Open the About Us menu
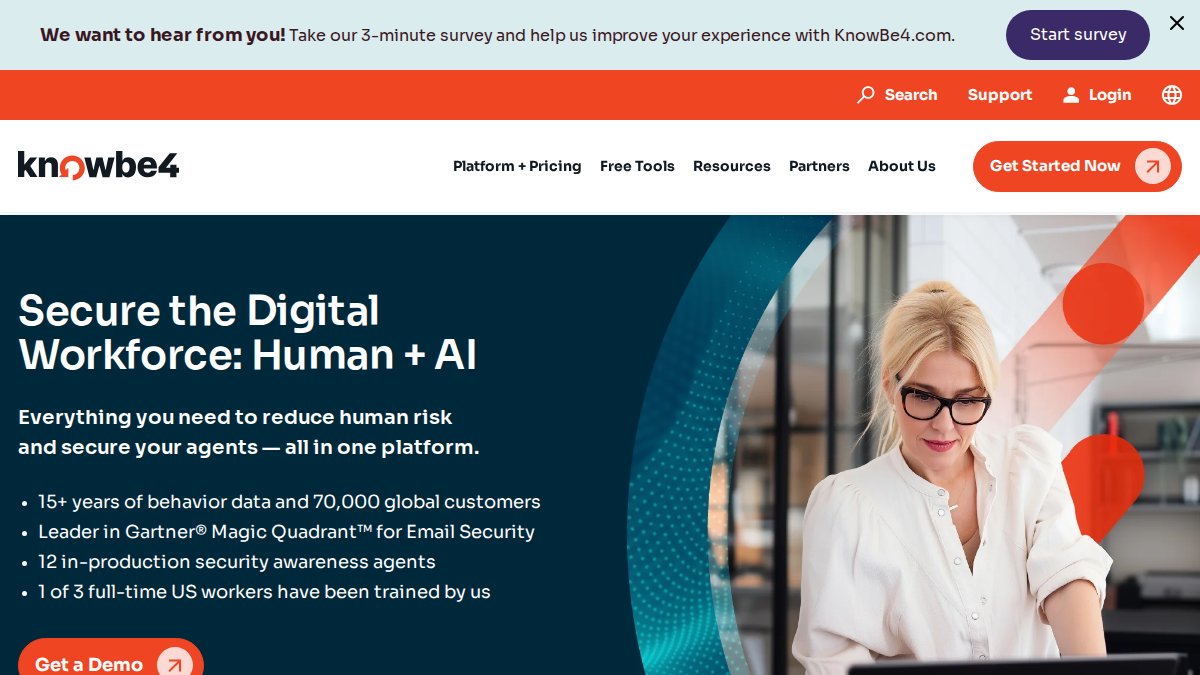Viewport: 1200px width, 675px height. (x=902, y=166)
